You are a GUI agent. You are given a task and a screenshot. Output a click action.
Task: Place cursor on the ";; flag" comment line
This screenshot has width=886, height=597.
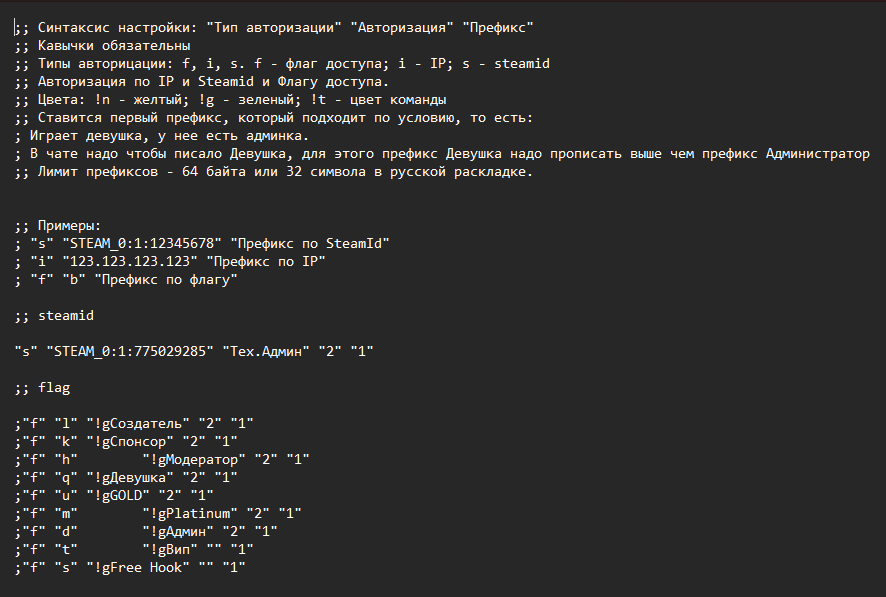pos(43,387)
